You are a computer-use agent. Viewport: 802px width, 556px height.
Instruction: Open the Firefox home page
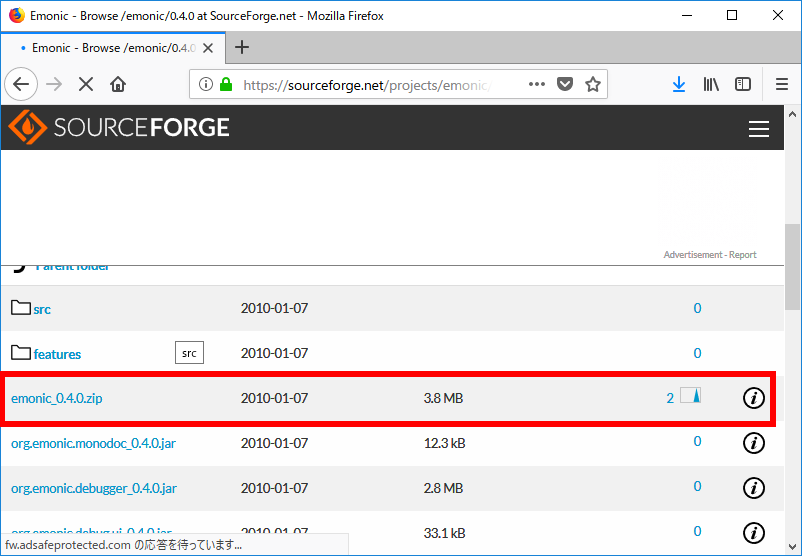click(x=118, y=84)
